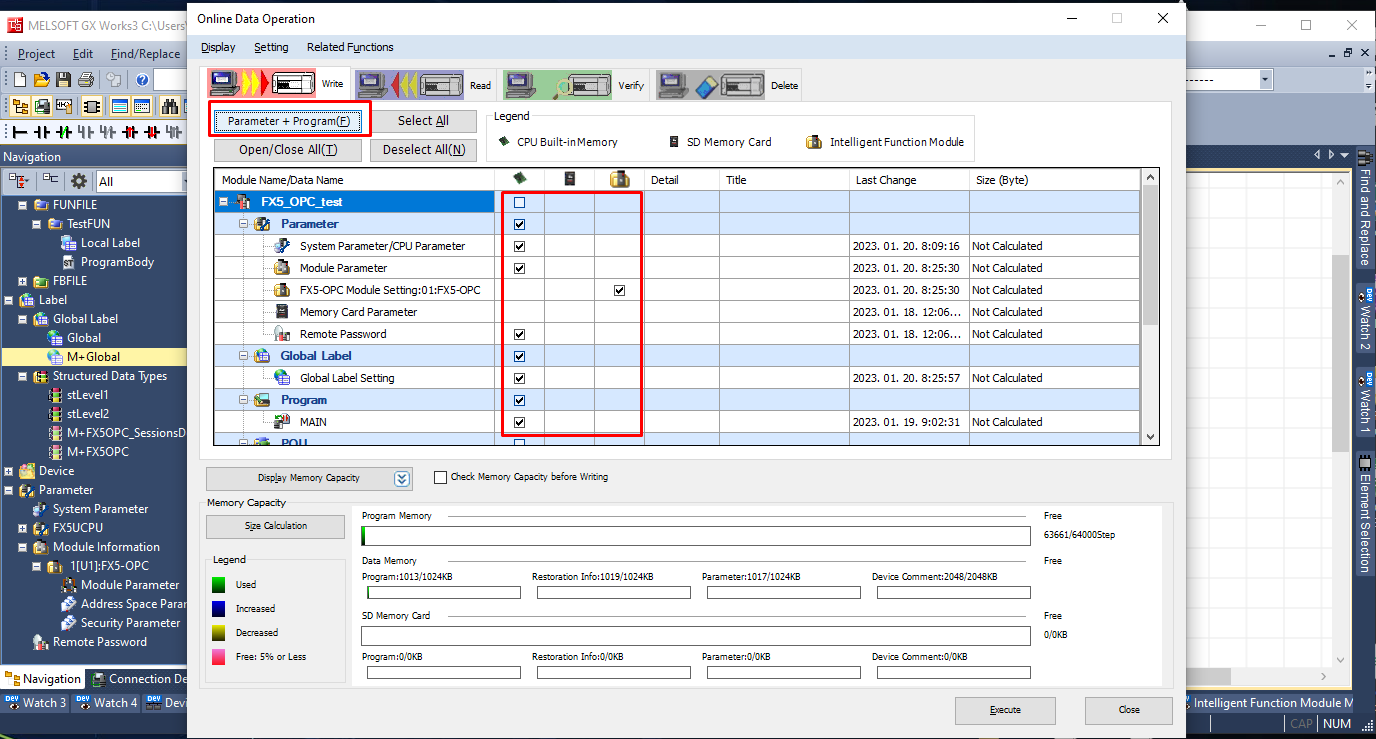This screenshot has height=739, width=1376.
Task: Open the Display menu in Online Data Operation
Action: click(218, 47)
